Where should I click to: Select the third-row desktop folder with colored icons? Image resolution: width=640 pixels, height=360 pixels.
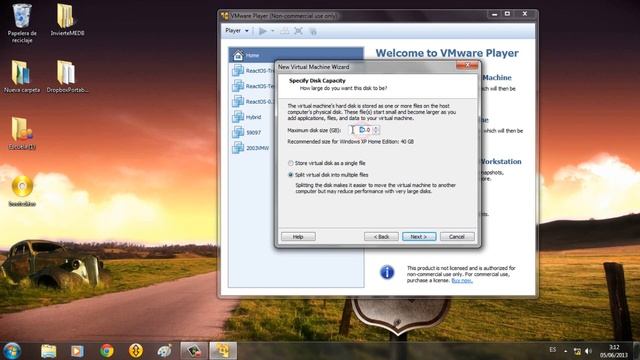click(x=22, y=133)
